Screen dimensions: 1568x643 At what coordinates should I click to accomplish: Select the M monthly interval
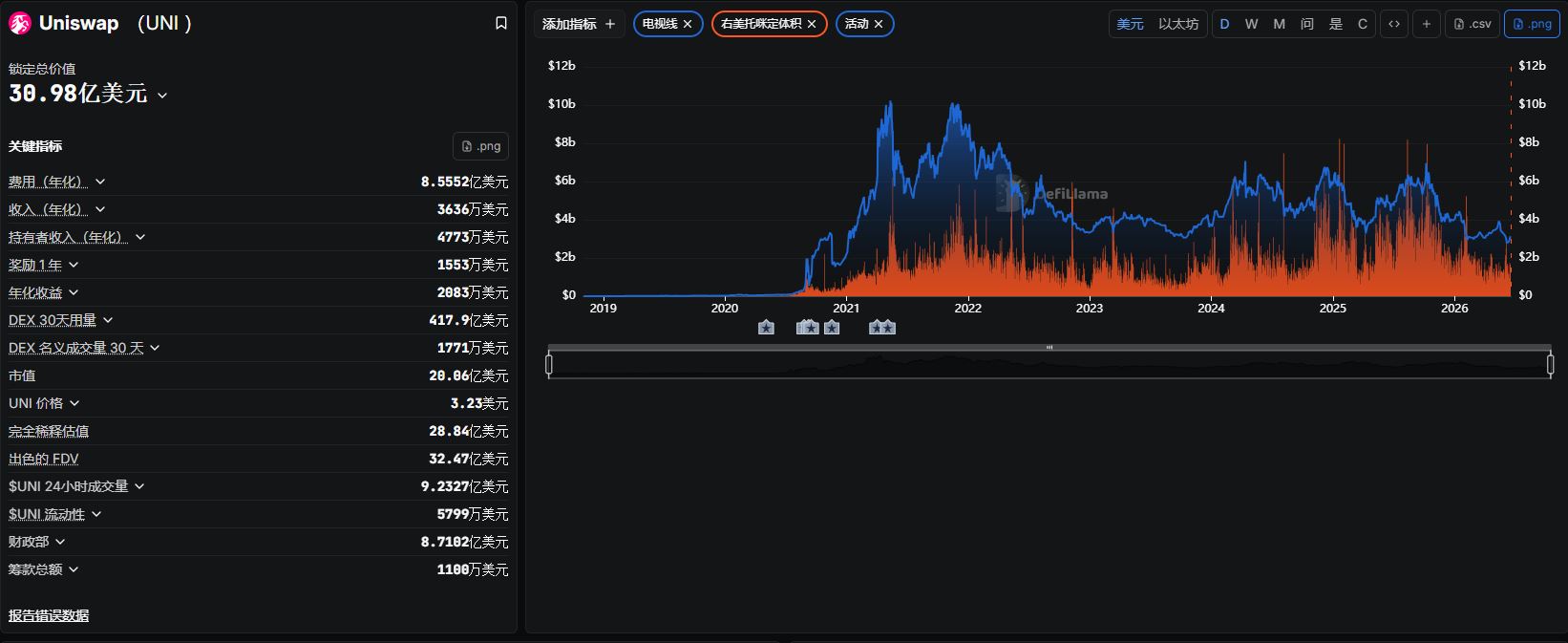coord(1279,24)
